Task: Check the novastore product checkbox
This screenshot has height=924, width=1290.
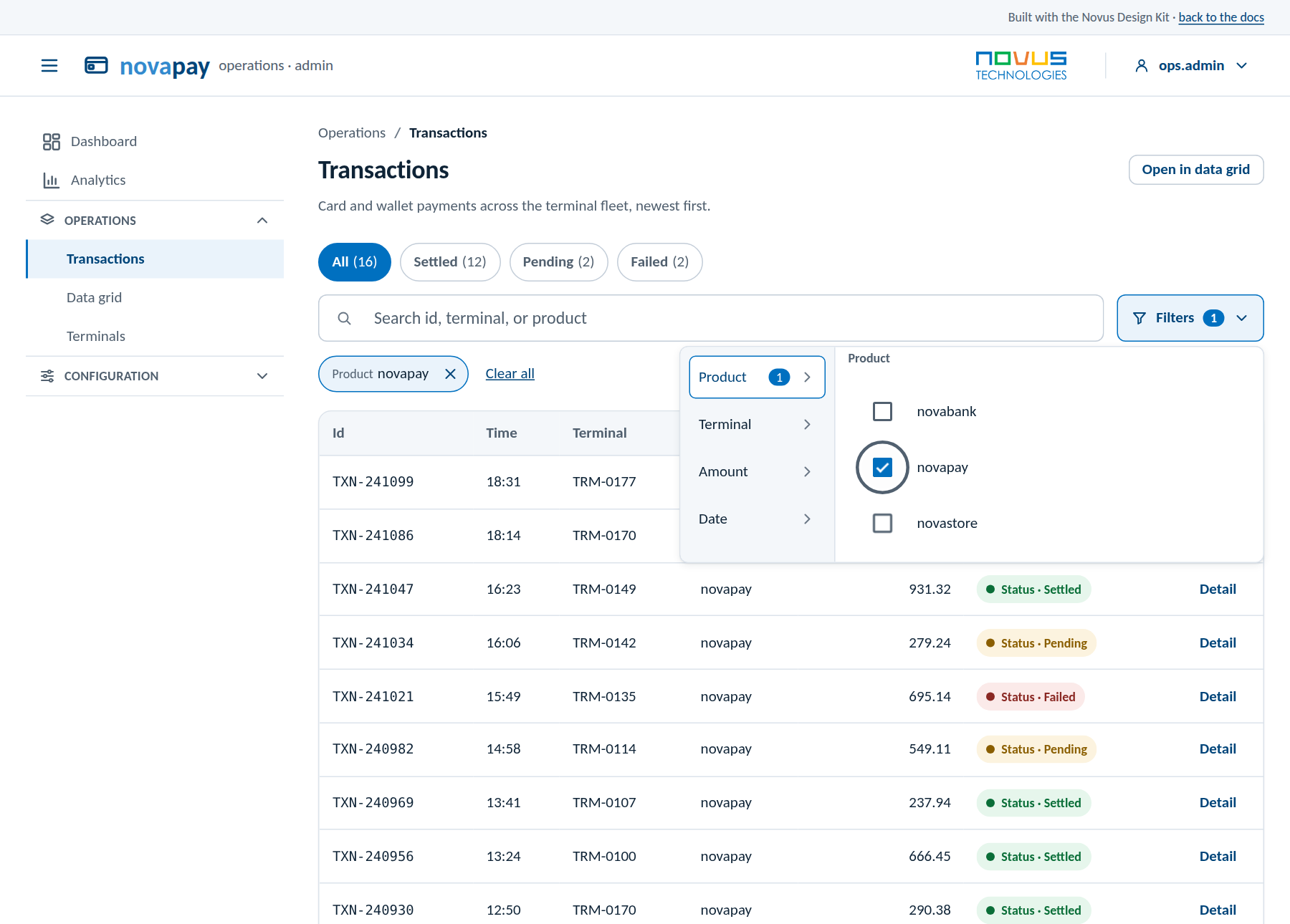Action: tap(882, 523)
